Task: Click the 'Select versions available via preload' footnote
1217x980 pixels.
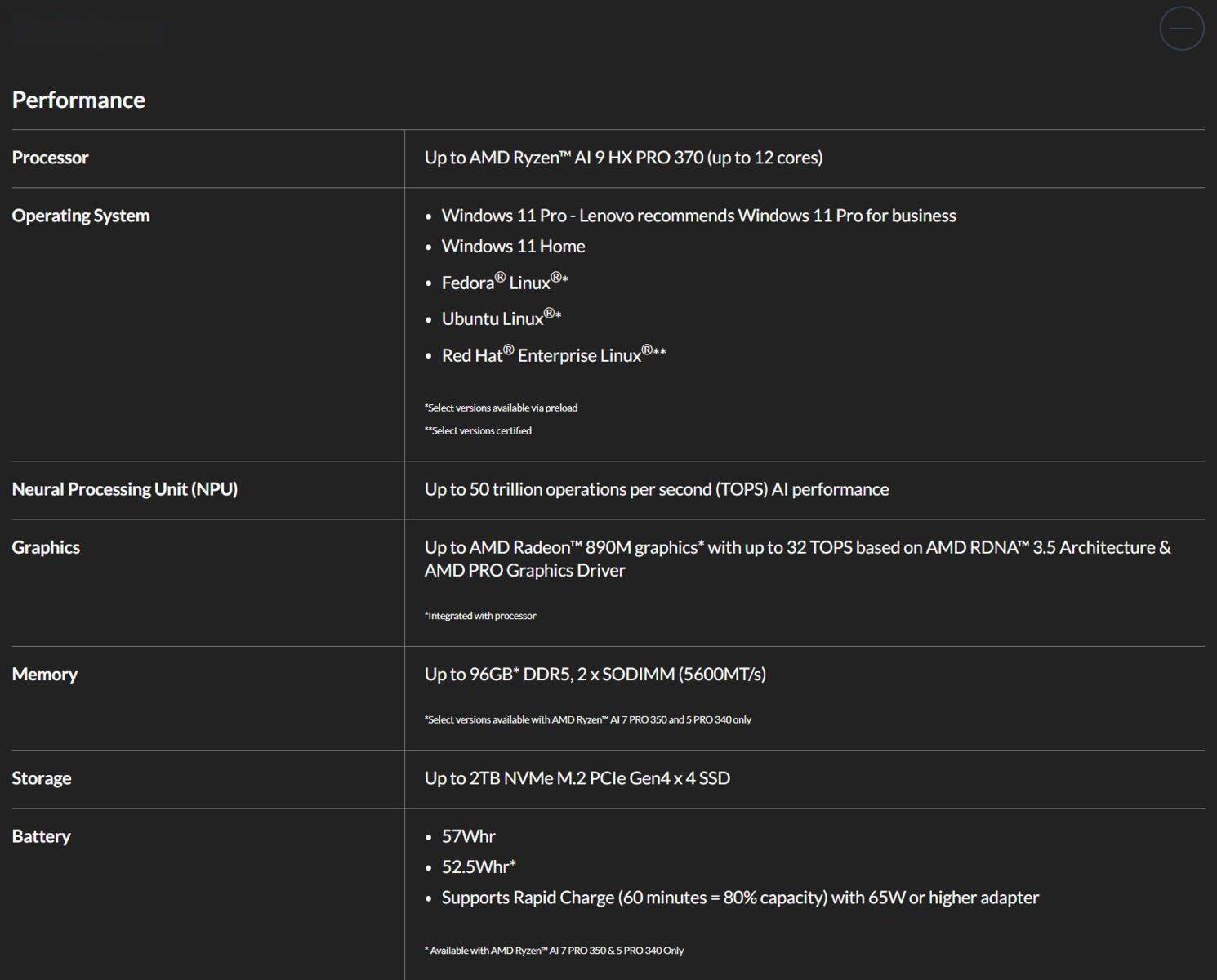Action: (501, 408)
